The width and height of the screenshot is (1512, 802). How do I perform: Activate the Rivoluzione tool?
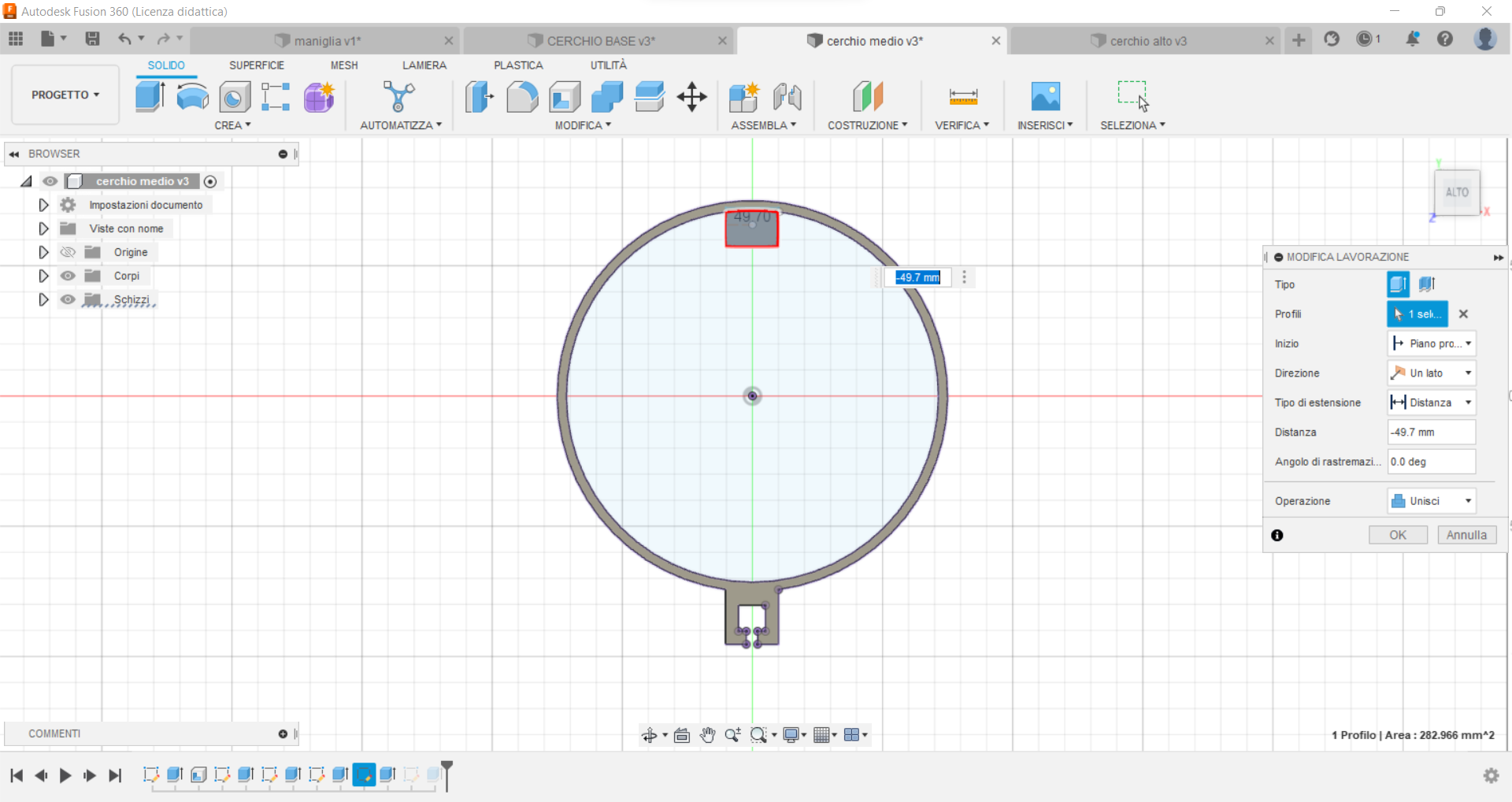[x=192, y=96]
